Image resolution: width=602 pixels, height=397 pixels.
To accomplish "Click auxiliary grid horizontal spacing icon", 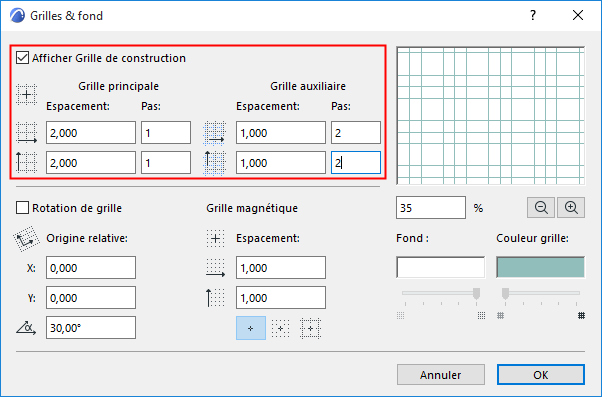I will coord(214,133).
